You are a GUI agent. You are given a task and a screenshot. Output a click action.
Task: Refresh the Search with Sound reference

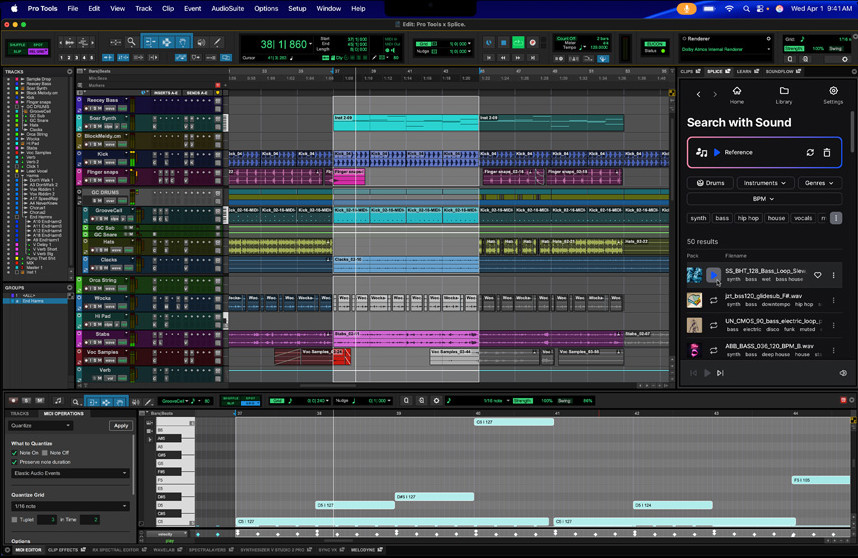click(x=810, y=153)
